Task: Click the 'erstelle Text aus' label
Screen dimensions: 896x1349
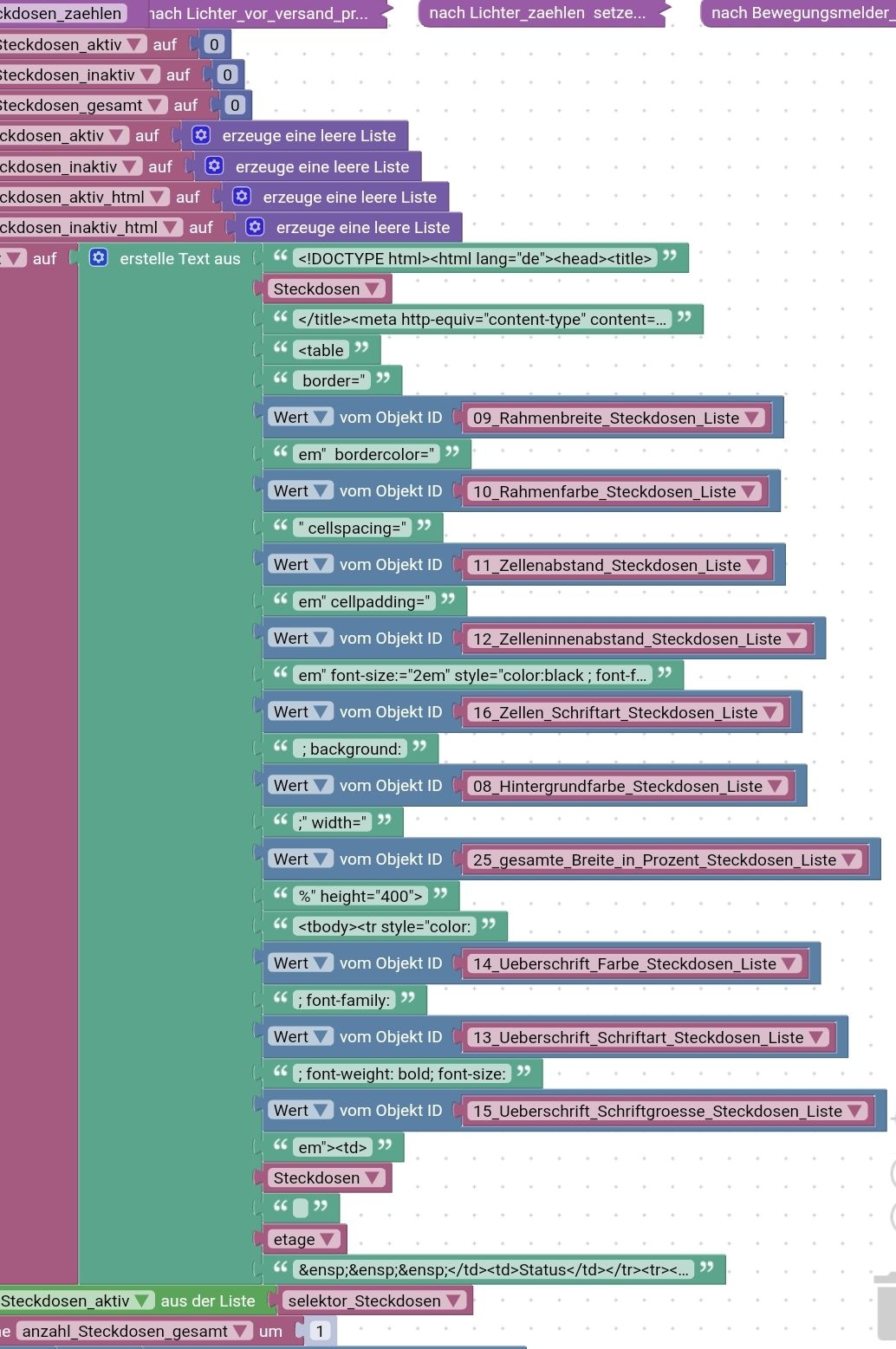Action: 180,258
